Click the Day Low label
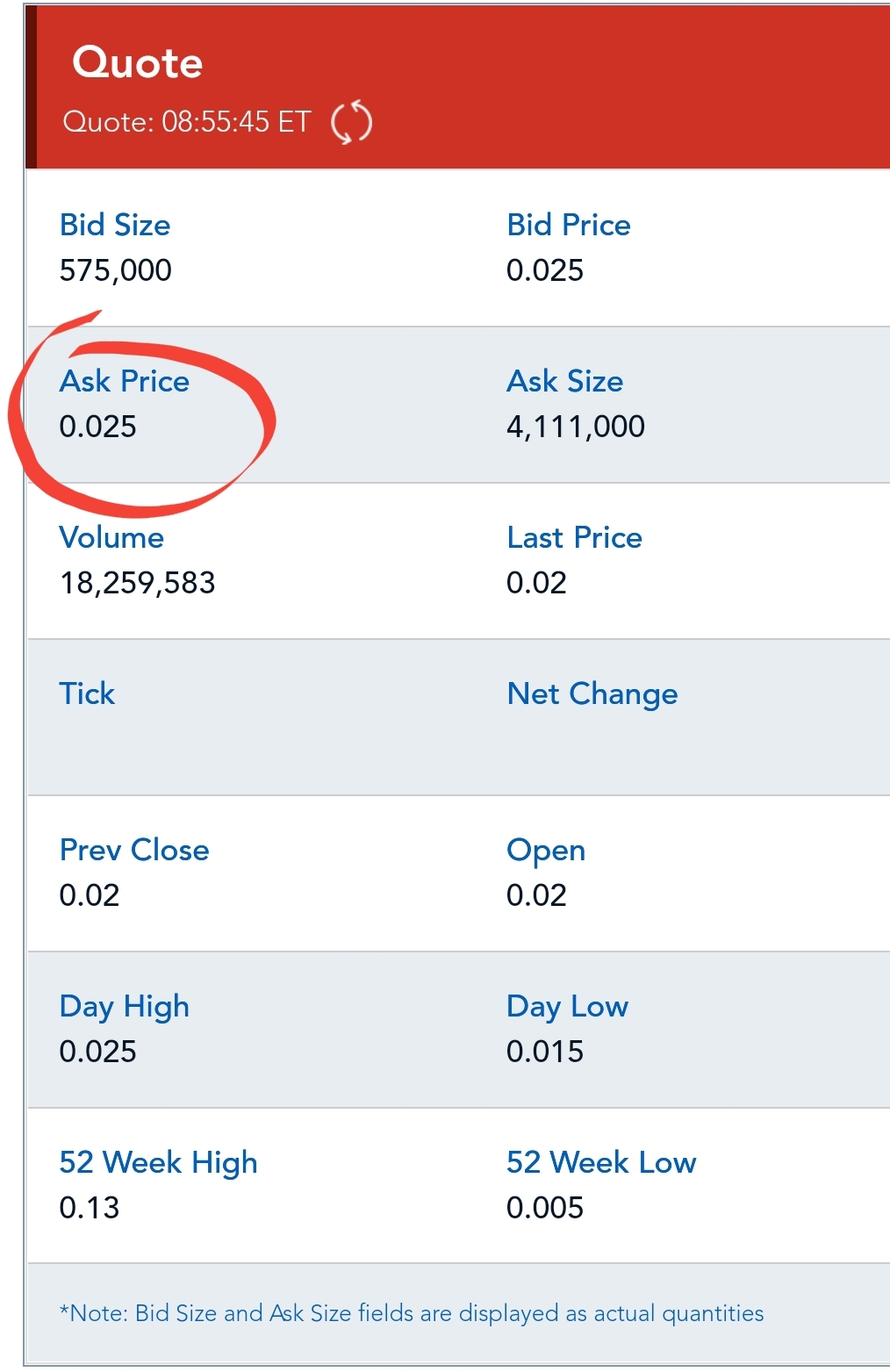The image size is (890, 1372). (x=568, y=1007)
